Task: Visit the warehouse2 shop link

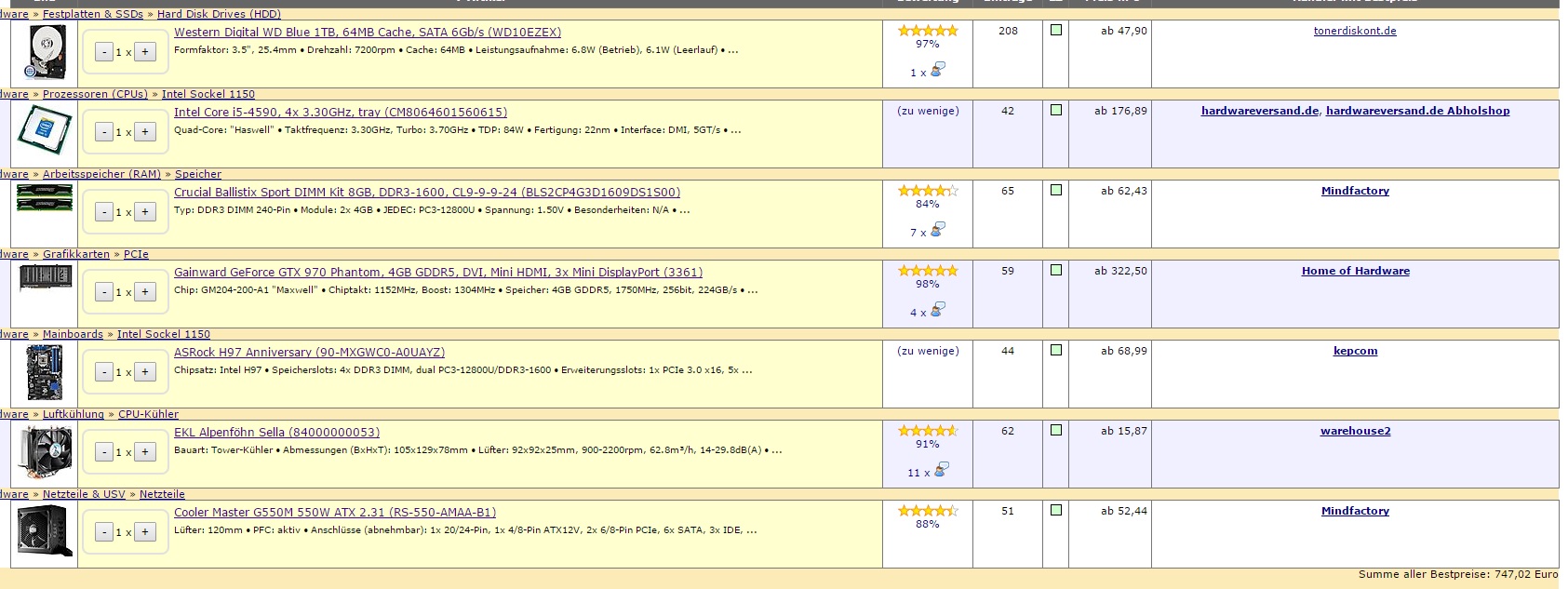Action: (1356, 431)
